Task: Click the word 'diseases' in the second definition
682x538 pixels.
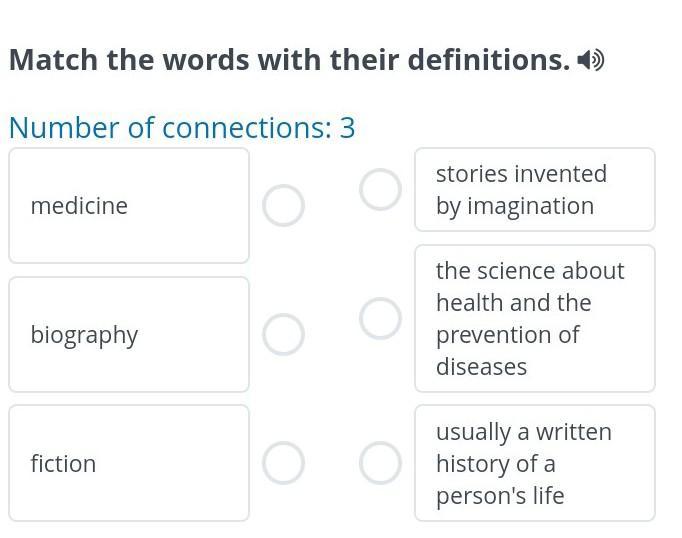Action: (x=481, y=367)
